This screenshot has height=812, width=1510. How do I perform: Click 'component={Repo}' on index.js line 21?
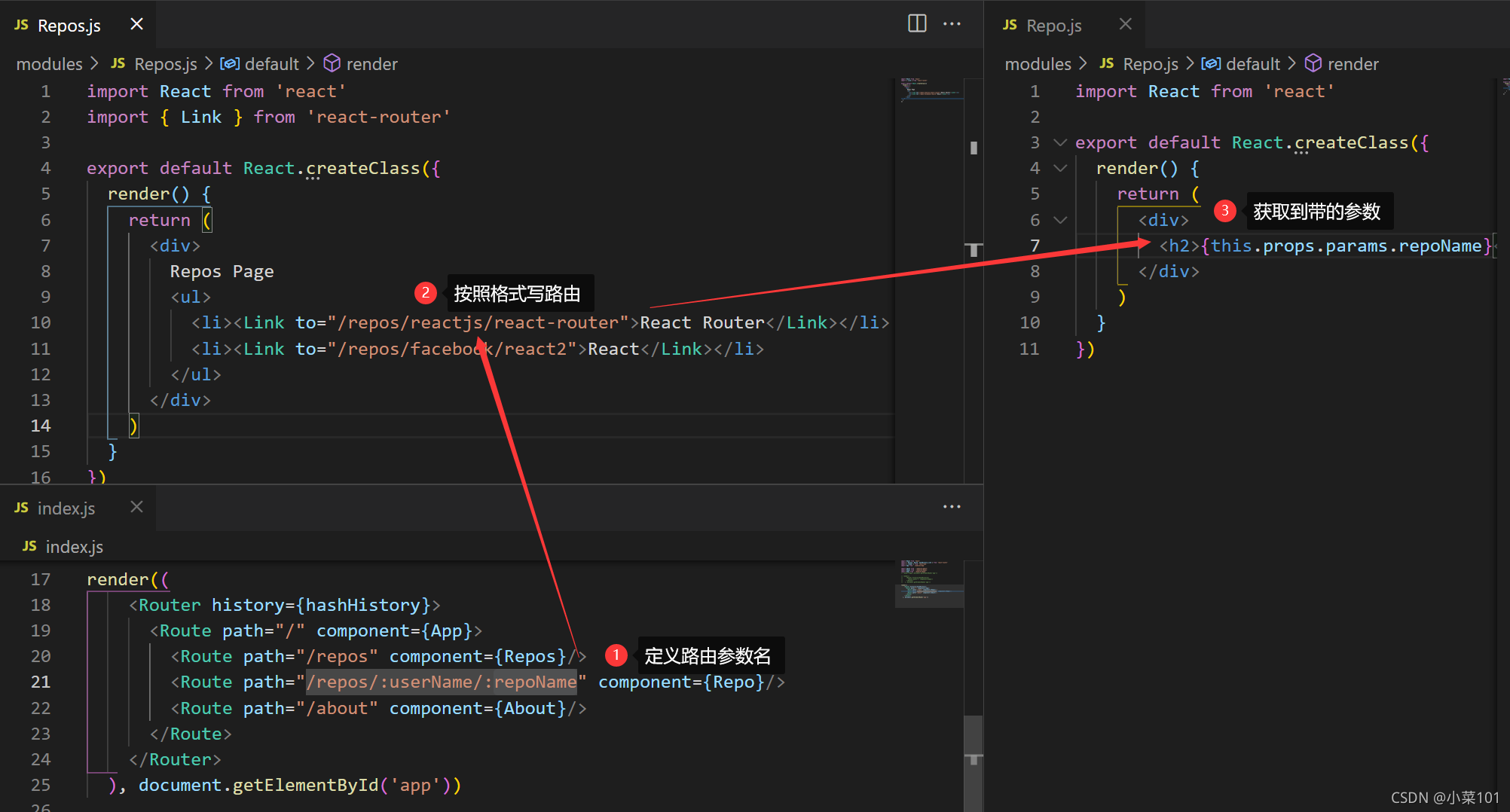click(686, 682)
